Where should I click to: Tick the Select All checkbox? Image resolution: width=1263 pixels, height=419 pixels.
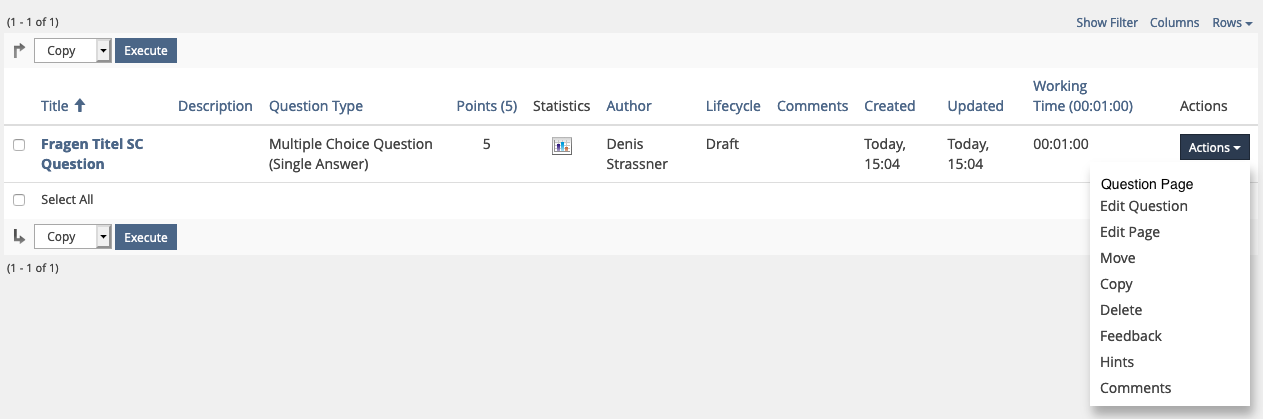point(19,200)
